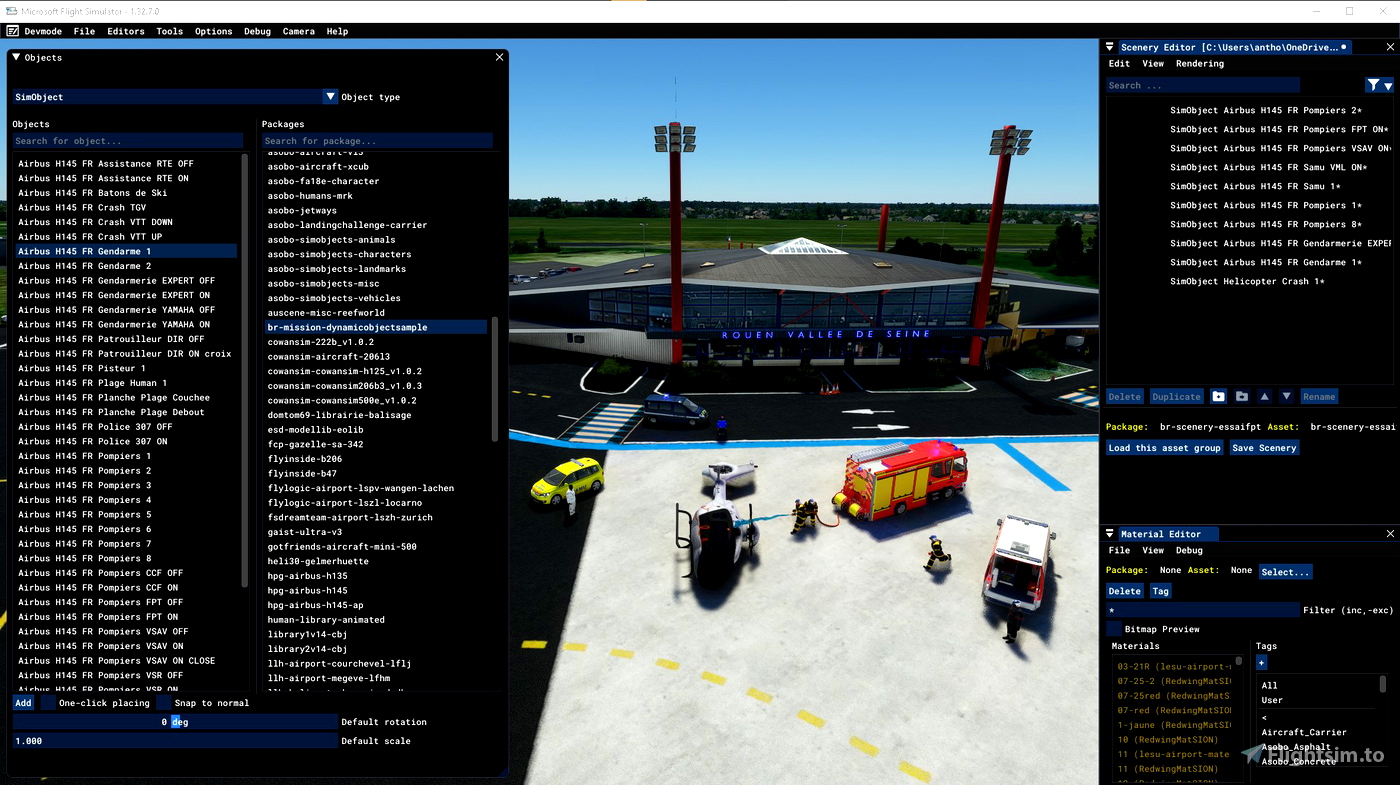Open the Material Editor File menu

pos(1120,550)
